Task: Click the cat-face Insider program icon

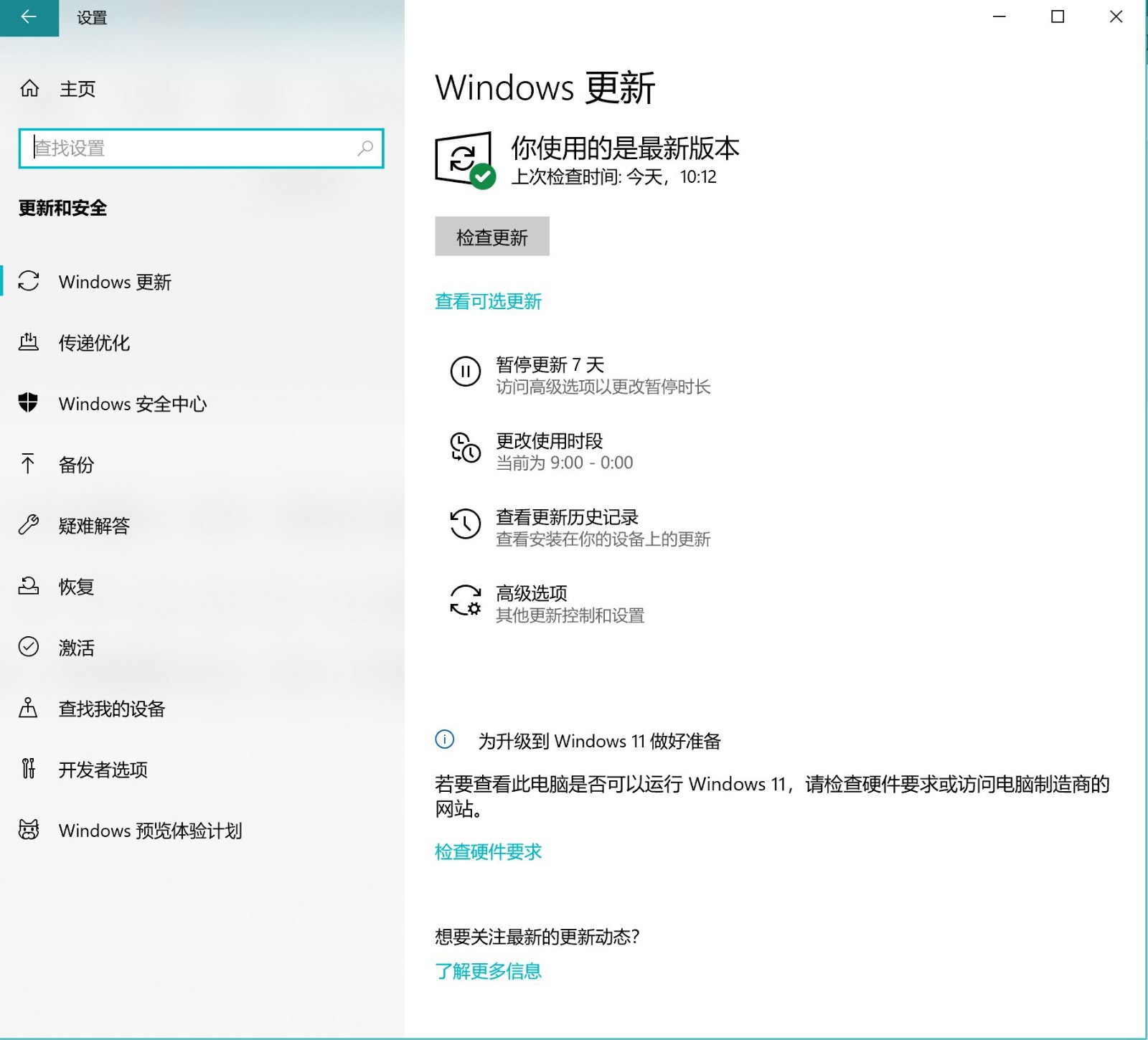Action: [x=29, y=830]
